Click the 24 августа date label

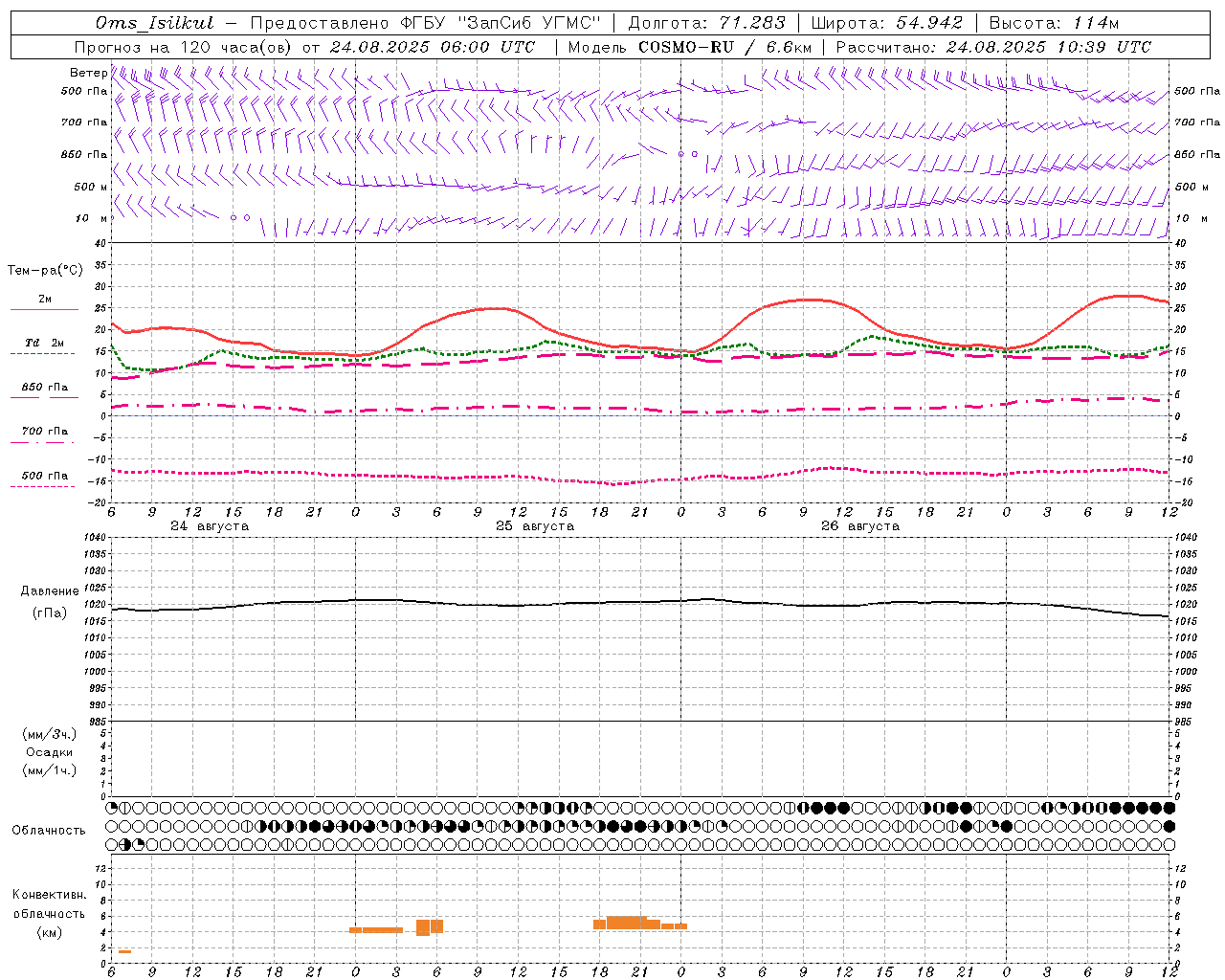tap(210, 526)
